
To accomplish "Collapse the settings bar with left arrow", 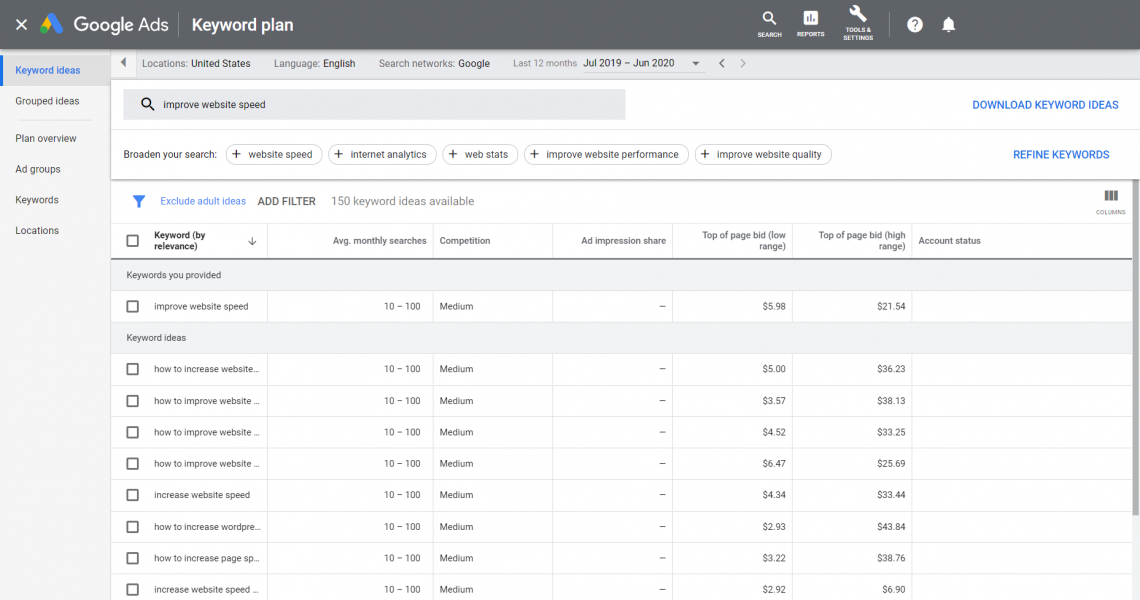I will (123, 63).
